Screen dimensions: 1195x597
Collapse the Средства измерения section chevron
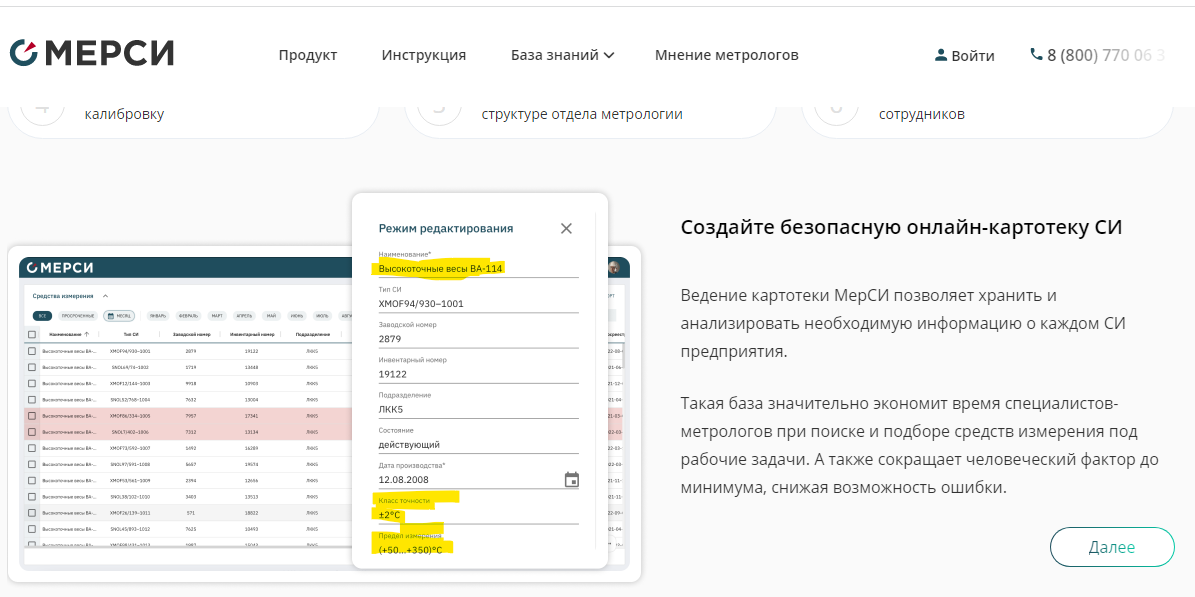105,296
